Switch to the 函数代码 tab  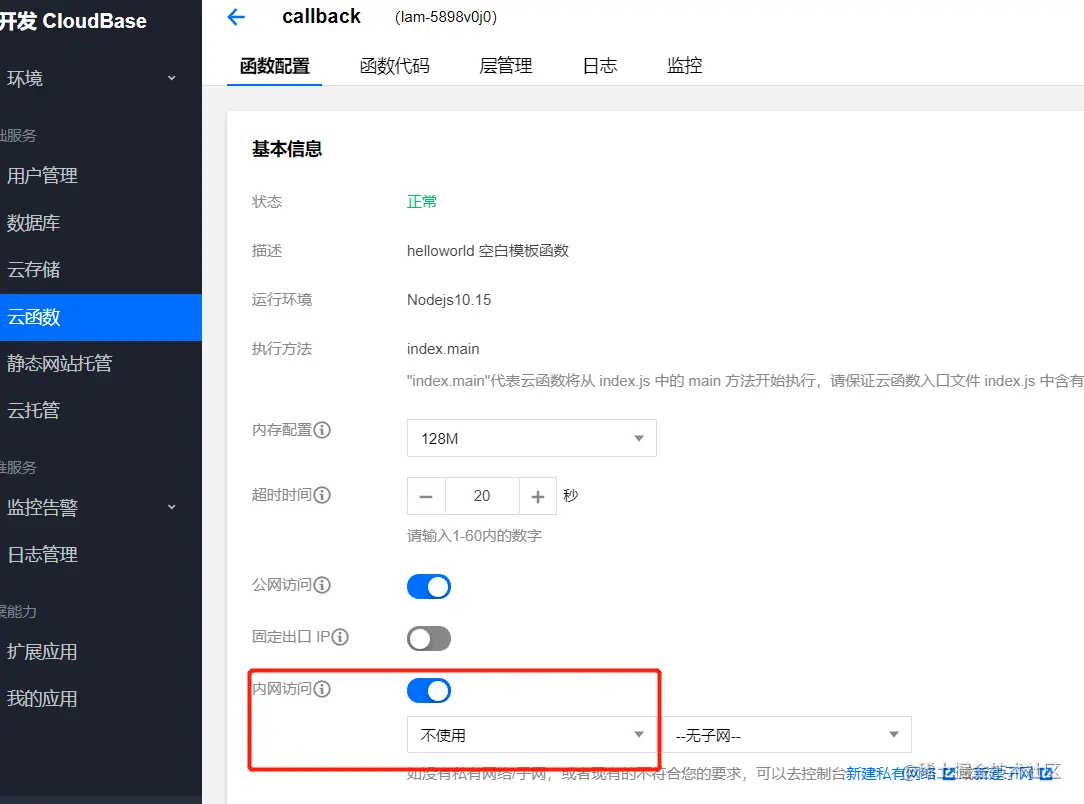[395, 66]
